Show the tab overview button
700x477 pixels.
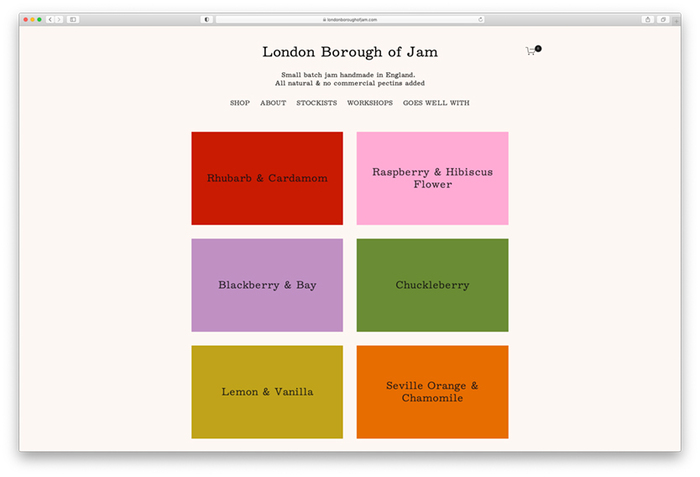coord(663,20)
